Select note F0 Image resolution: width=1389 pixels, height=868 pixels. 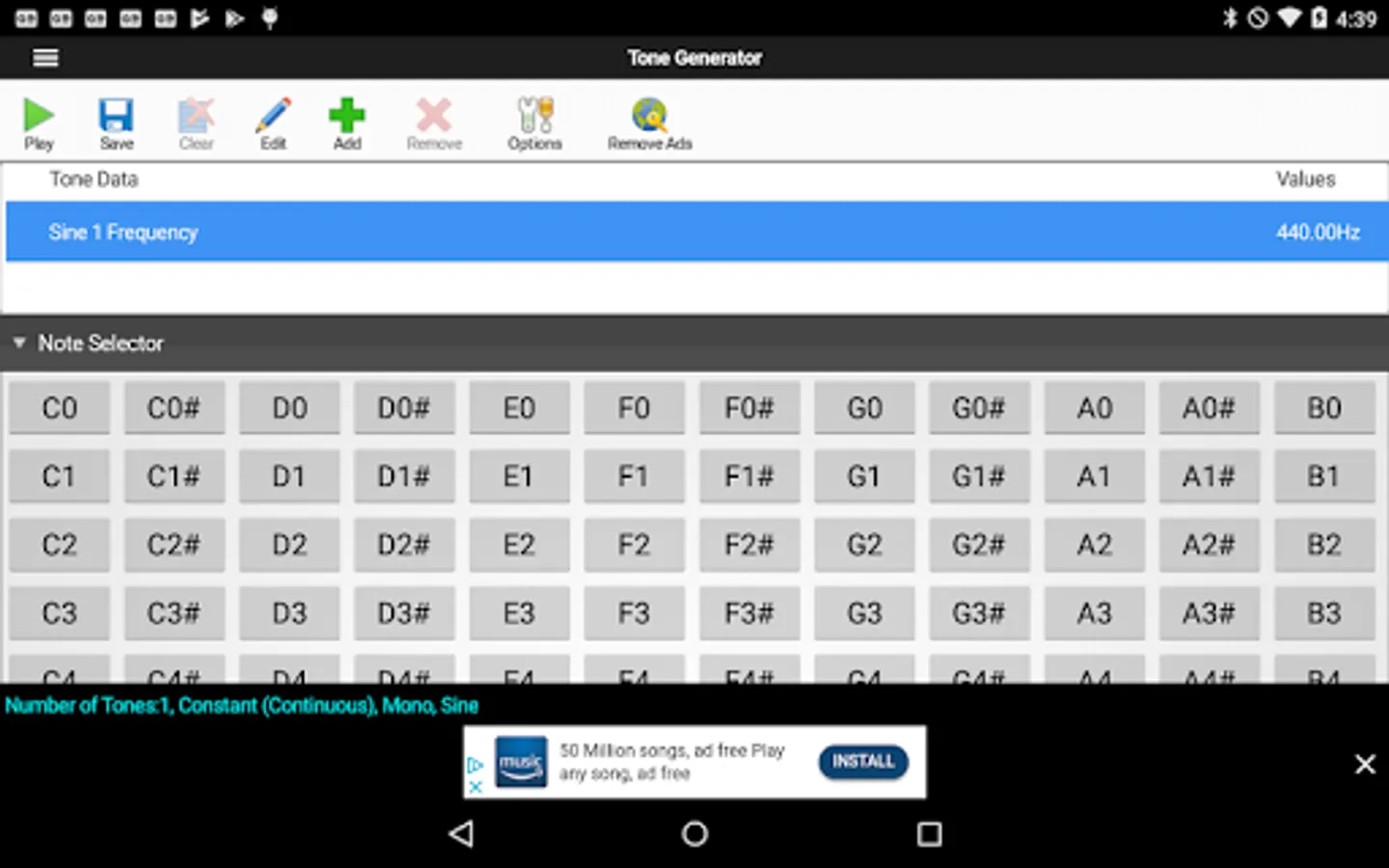[634, 408]
